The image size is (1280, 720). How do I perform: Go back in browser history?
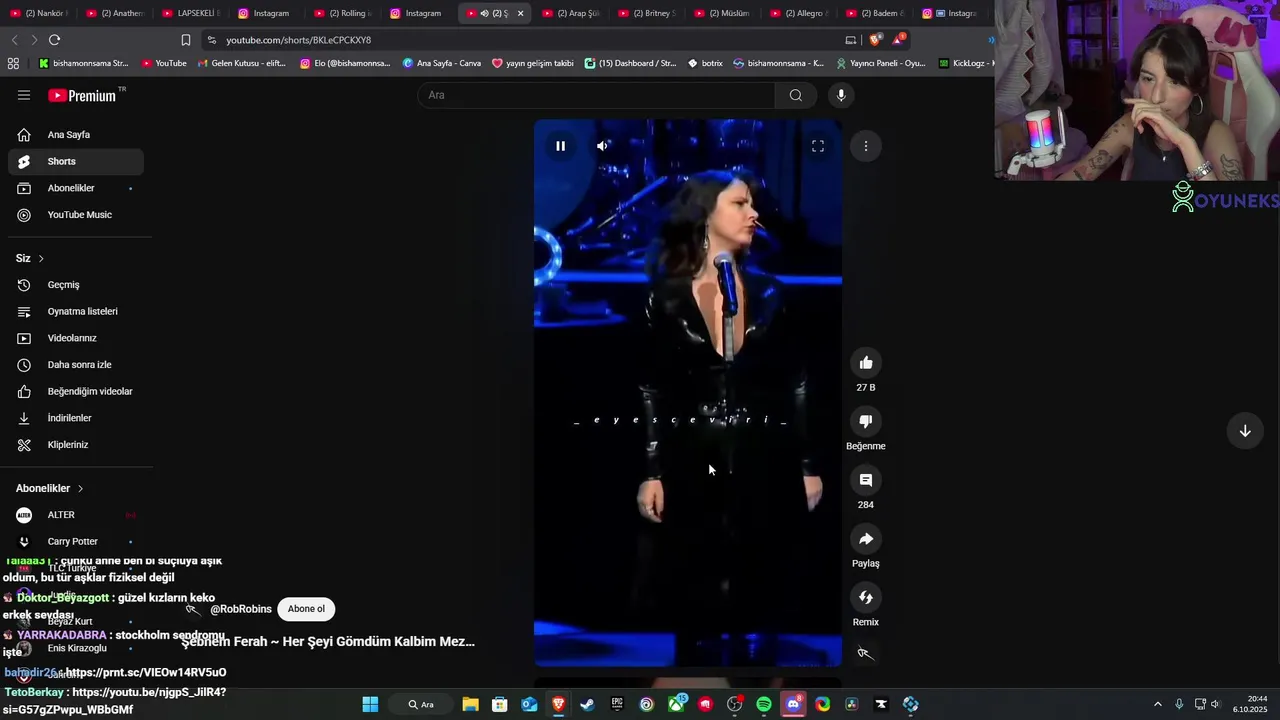coord(14,40)
